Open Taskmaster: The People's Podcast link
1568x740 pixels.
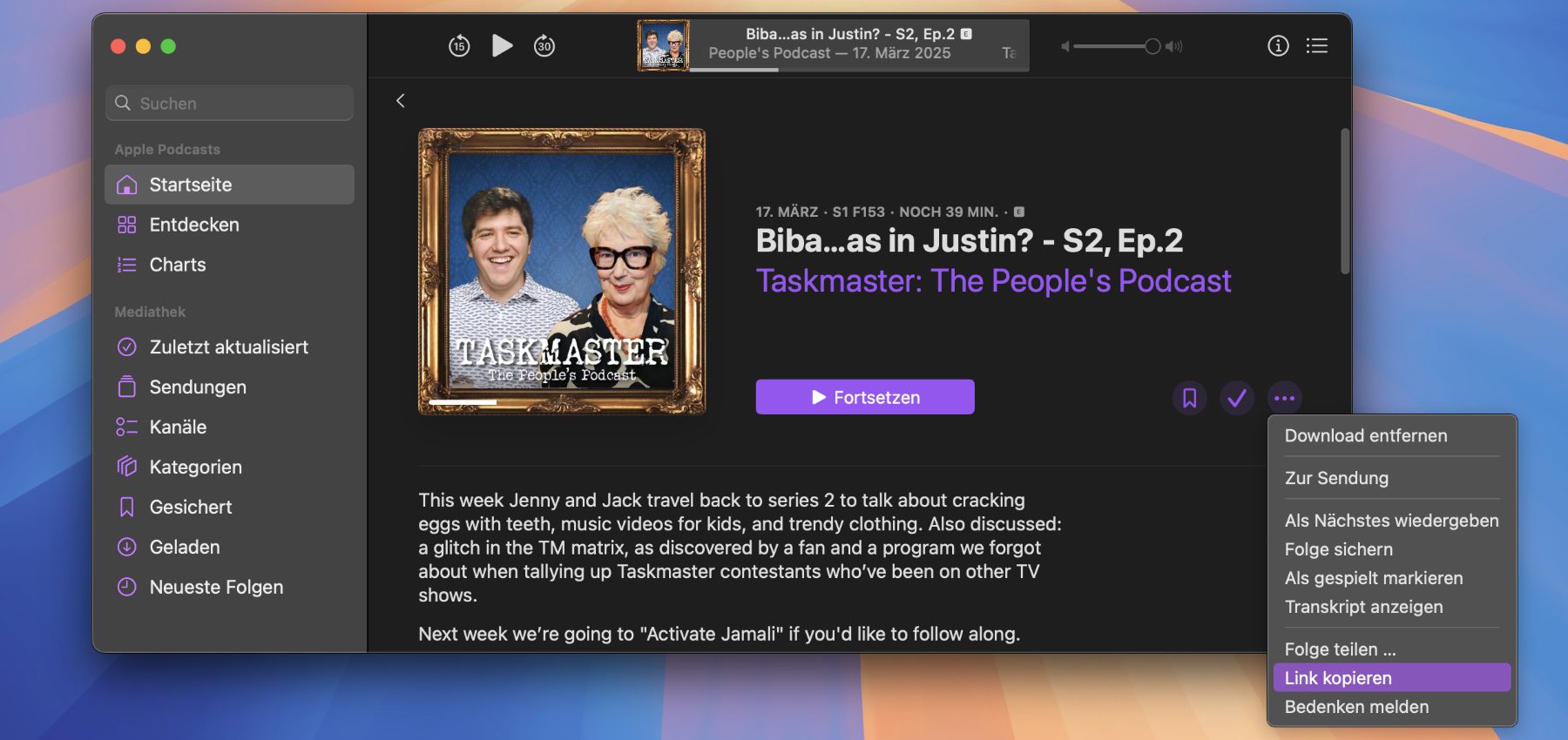tap(993, 281)
